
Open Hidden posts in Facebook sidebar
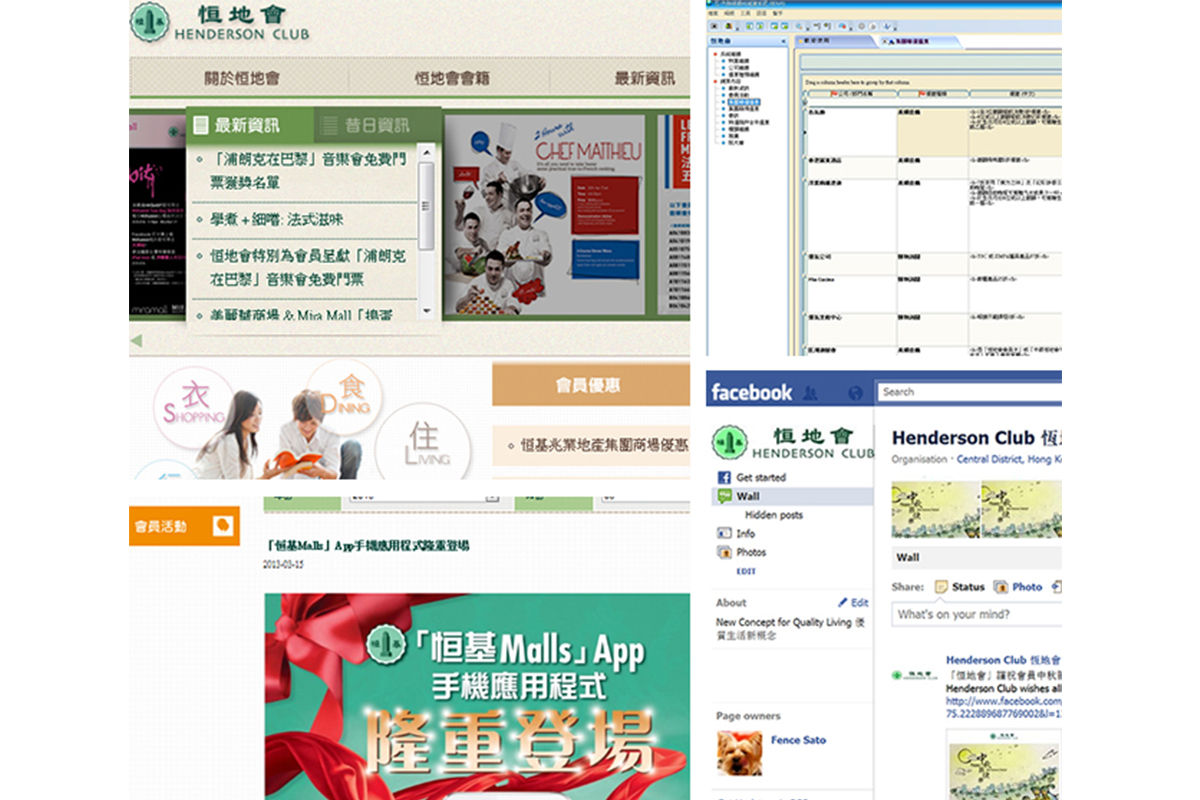tap(774, 515)
